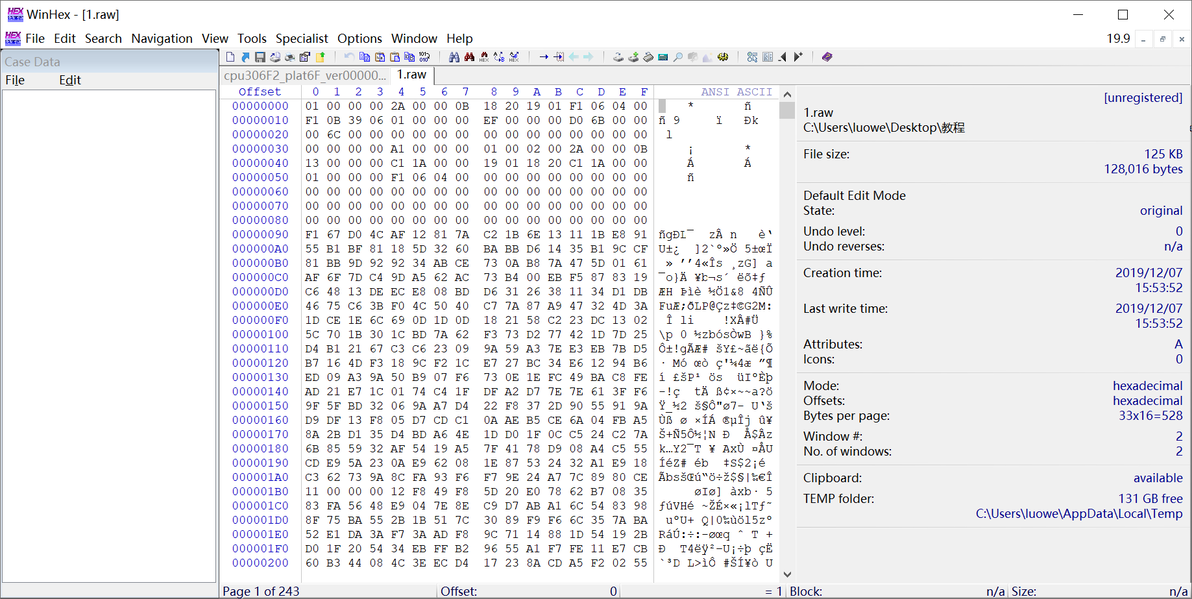Click the '128,016 bytes' file size value
This screenshot has width=1192, height=599.
[1143, 169]
